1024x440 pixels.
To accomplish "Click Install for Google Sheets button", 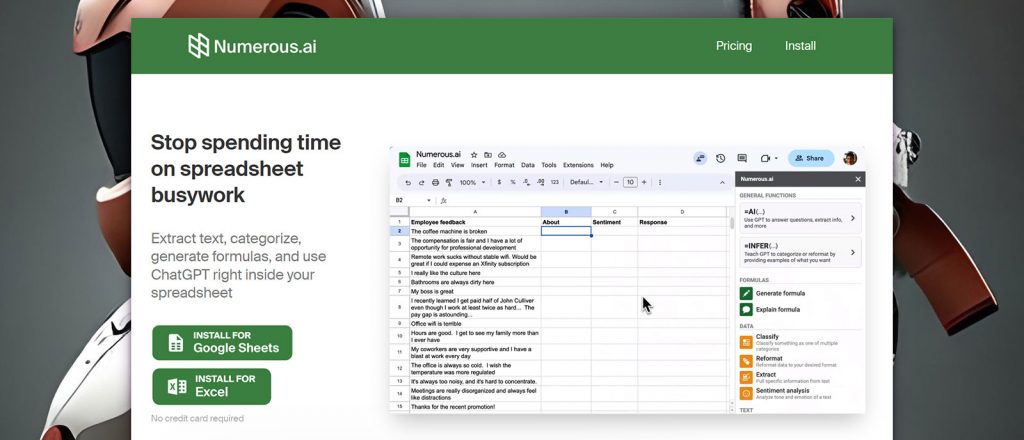I will tap(222, 342).
